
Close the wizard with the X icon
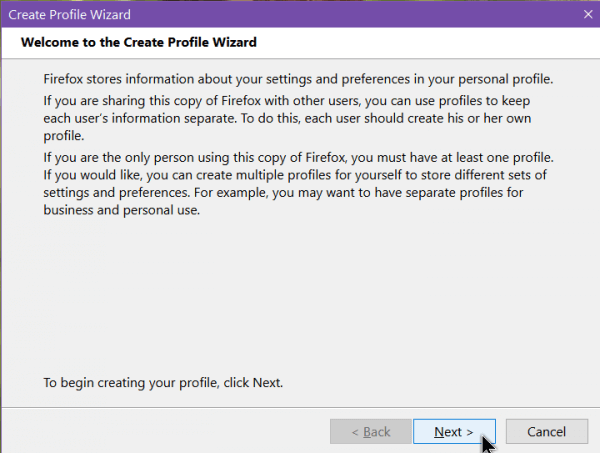588,15
